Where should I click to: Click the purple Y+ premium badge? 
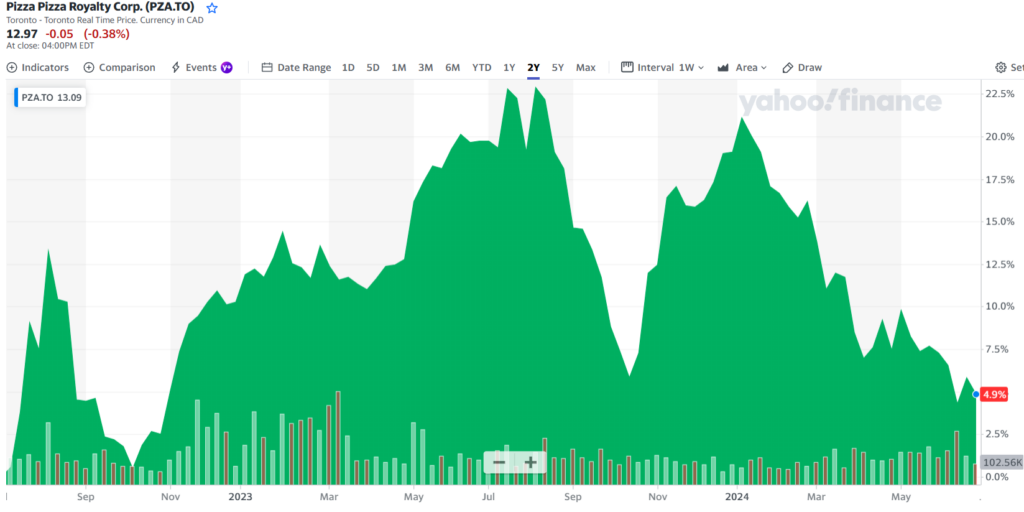(x=226, y=67)
